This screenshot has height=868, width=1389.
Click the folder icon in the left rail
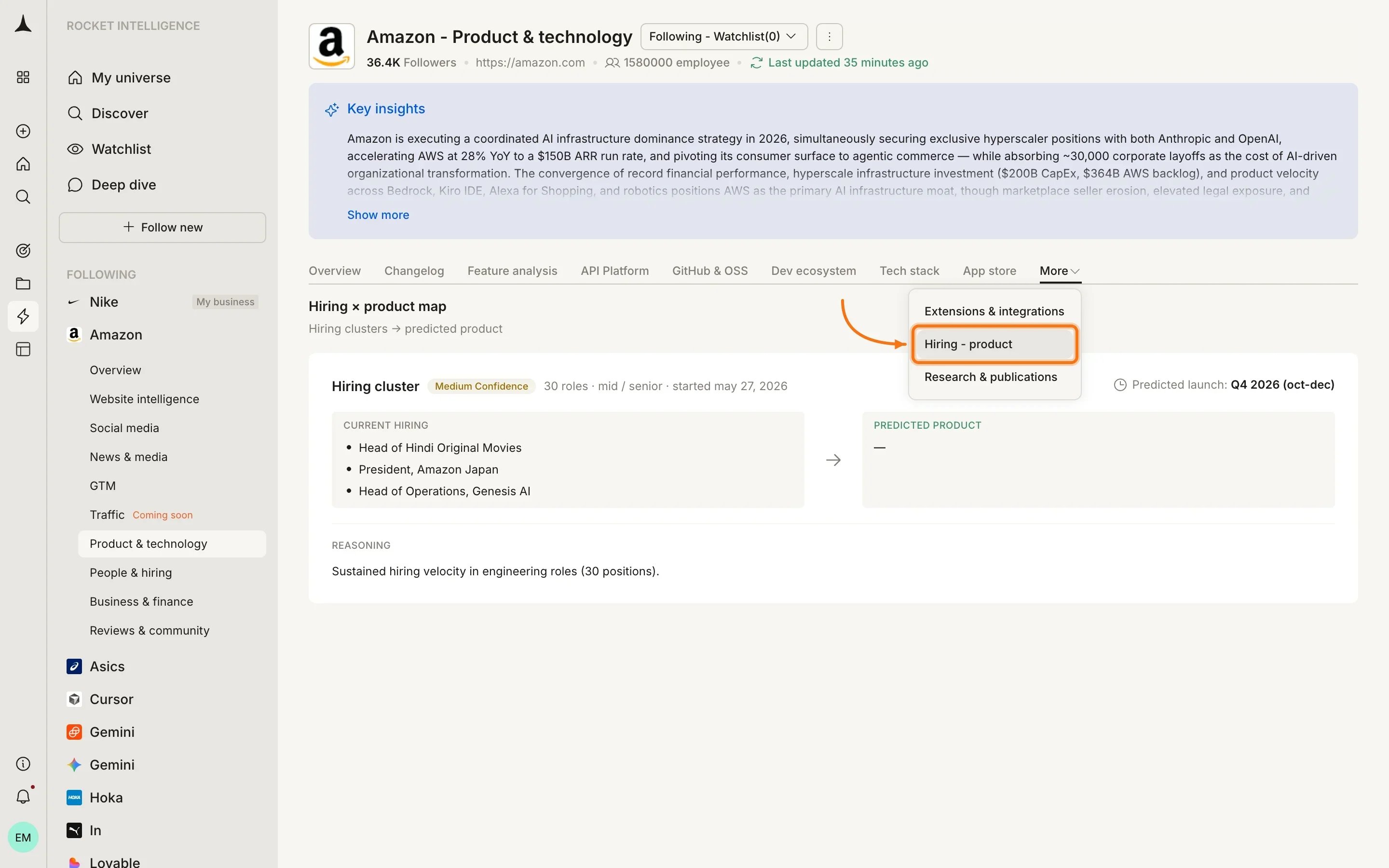coord(23,284)
